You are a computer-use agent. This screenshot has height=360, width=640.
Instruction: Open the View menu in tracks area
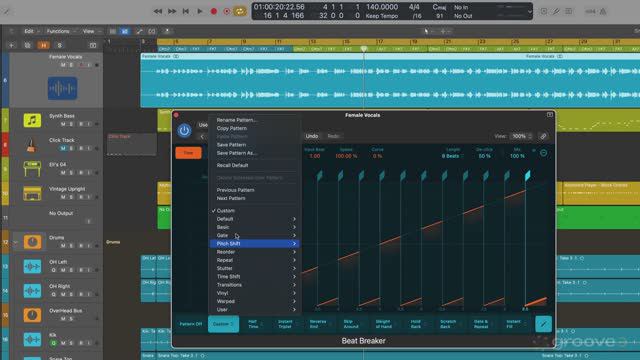[90, 31]
